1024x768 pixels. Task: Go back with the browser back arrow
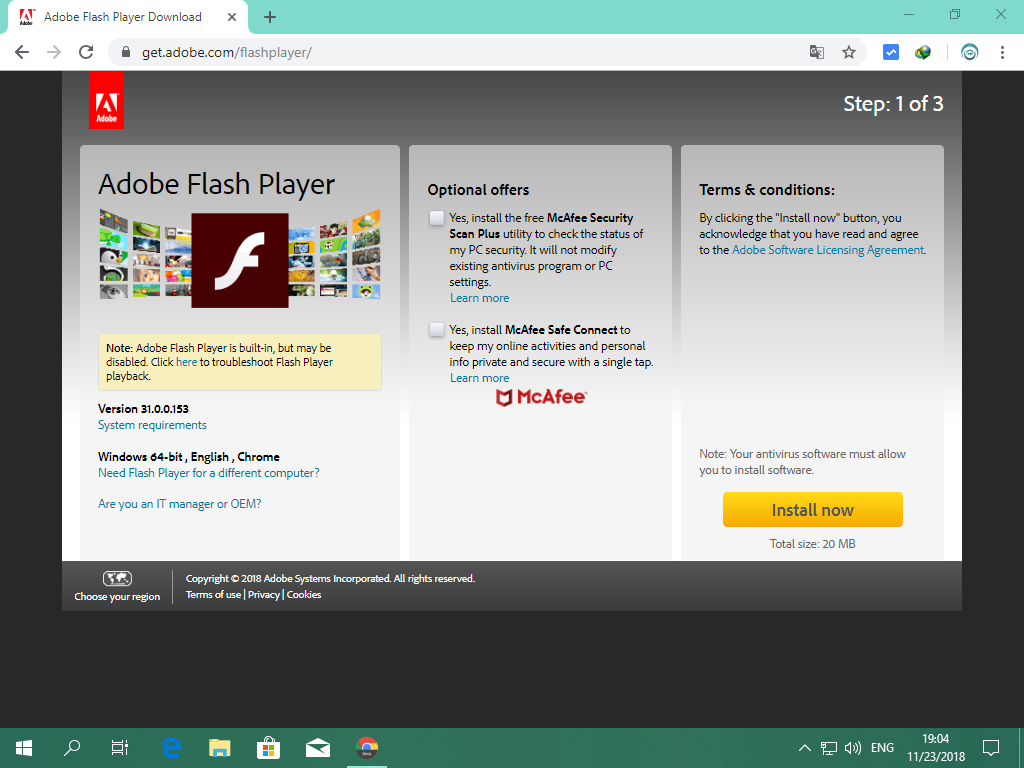[x=22, y=52]
